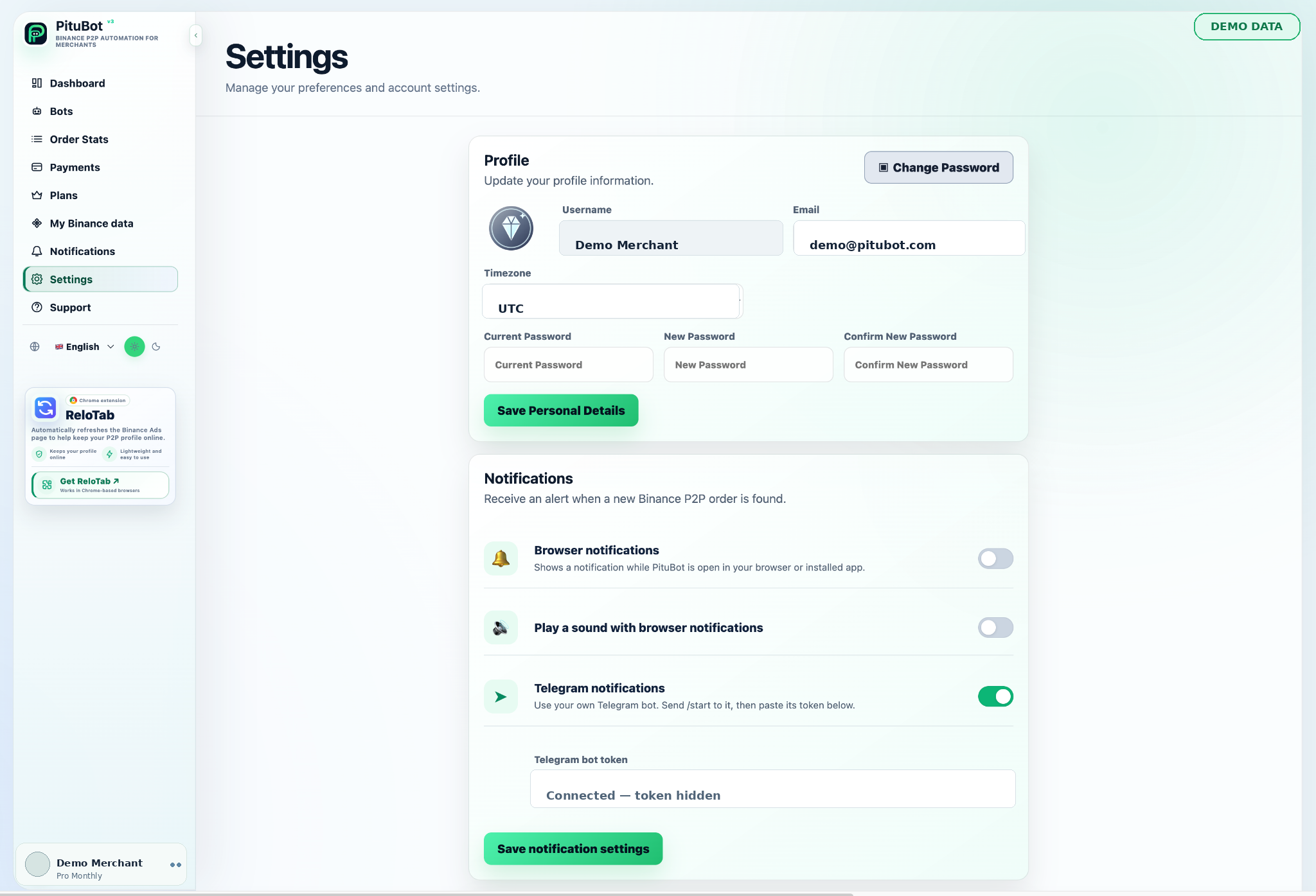
Task: Click the My Binance data diamond icon
Action: coord(37,223)
